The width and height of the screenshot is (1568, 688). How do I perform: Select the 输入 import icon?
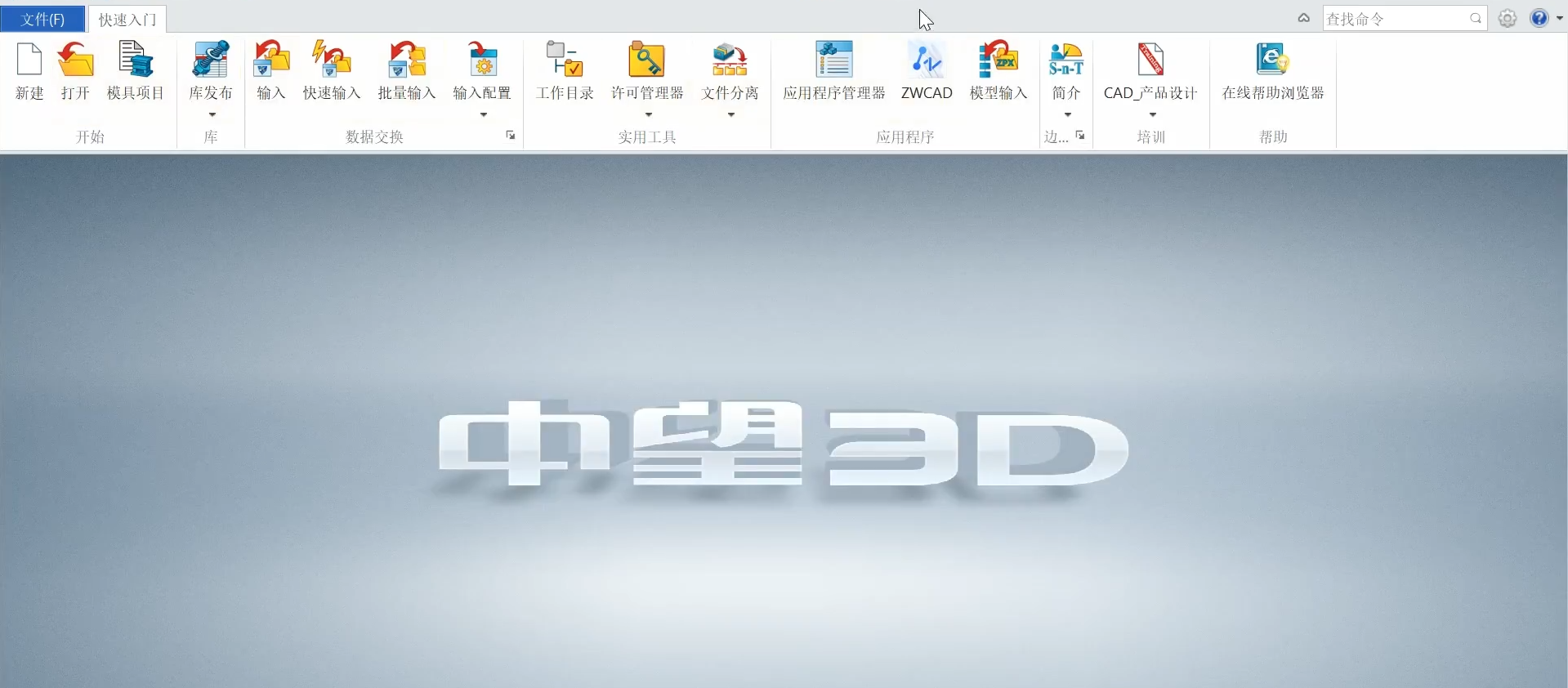pos(271,60)
